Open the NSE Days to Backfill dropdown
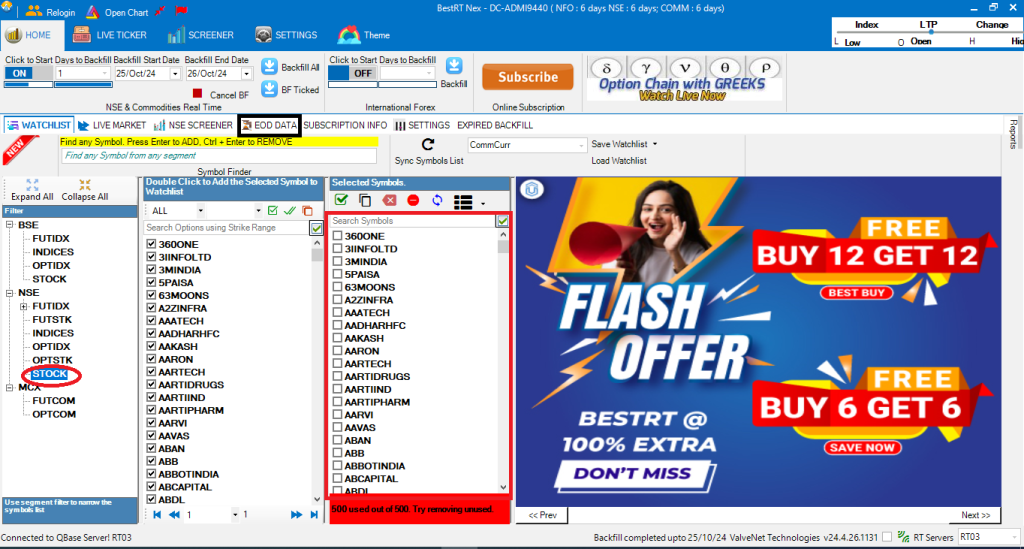This screenshot has height=549, width=1024. (x=104, y=74)
